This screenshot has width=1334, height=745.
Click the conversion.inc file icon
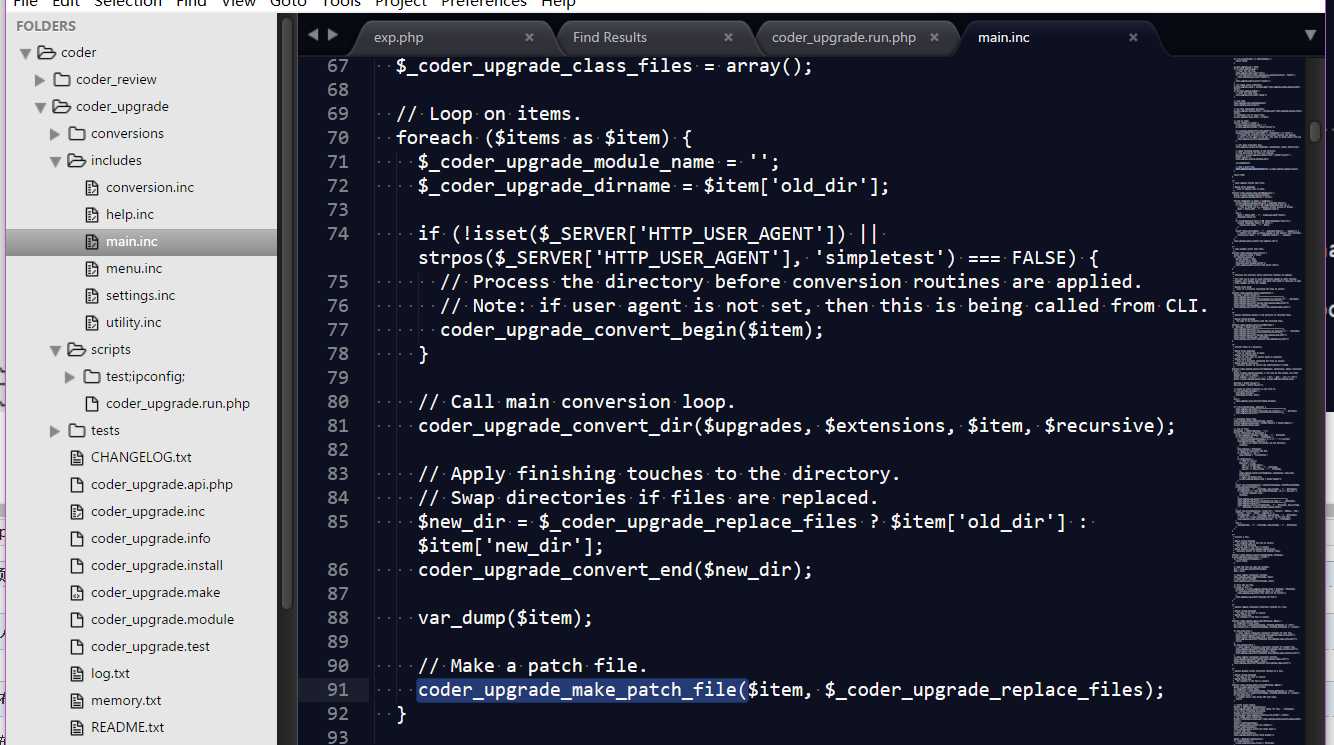tap(92, 187)
